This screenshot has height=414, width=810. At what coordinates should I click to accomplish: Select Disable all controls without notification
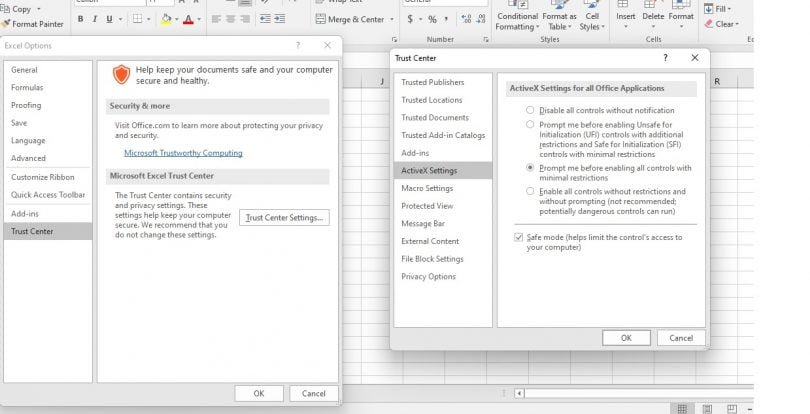click(530, 110)
